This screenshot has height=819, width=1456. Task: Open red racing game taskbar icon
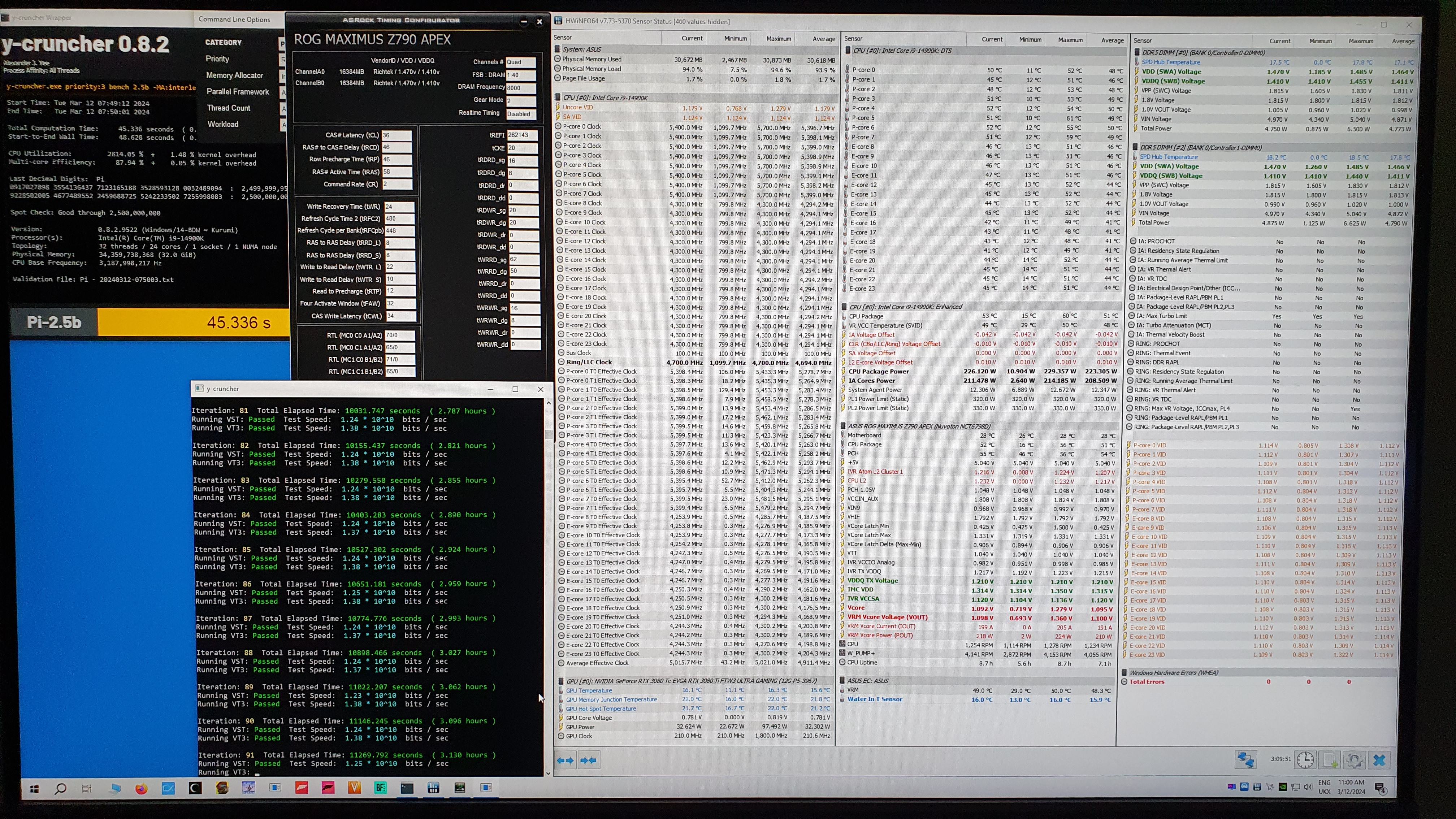(x=302, y=787)
